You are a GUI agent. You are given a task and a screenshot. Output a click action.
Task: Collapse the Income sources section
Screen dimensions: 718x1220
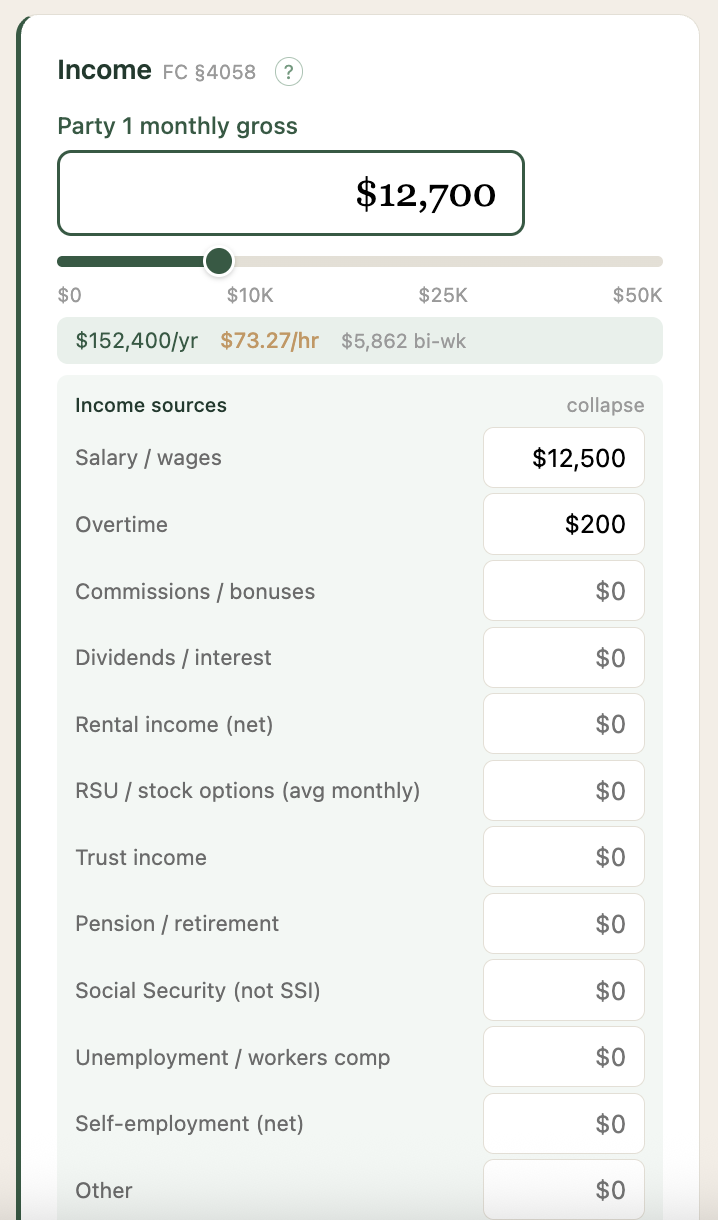pos(604,405)
